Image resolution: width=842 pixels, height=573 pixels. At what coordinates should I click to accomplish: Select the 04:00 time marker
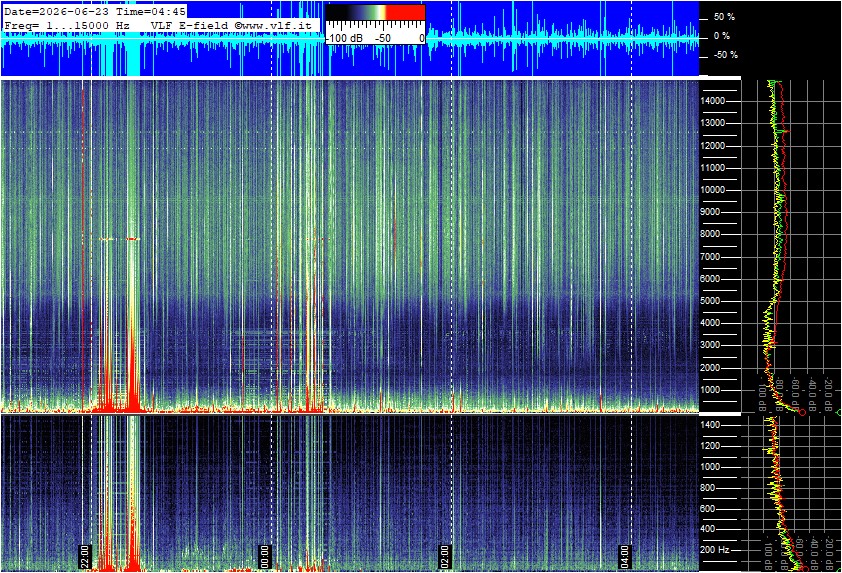coord(624,557)
